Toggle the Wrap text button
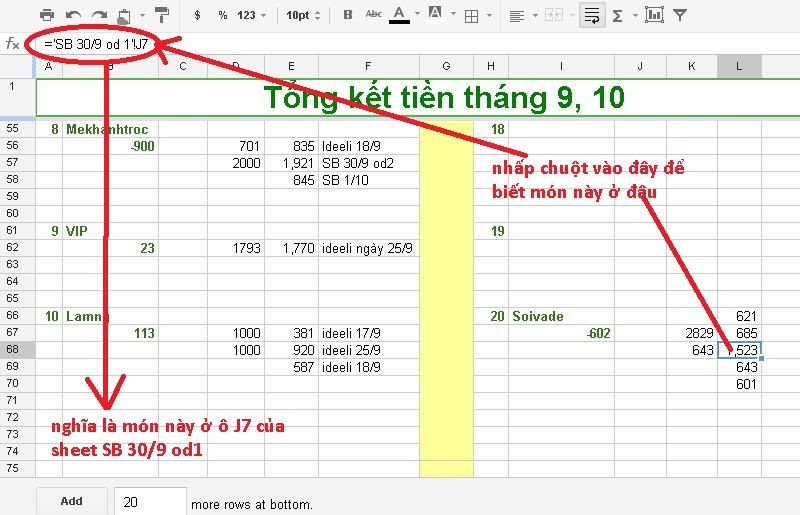This screenshot has width=800, height=515. (x=591, y=15)
